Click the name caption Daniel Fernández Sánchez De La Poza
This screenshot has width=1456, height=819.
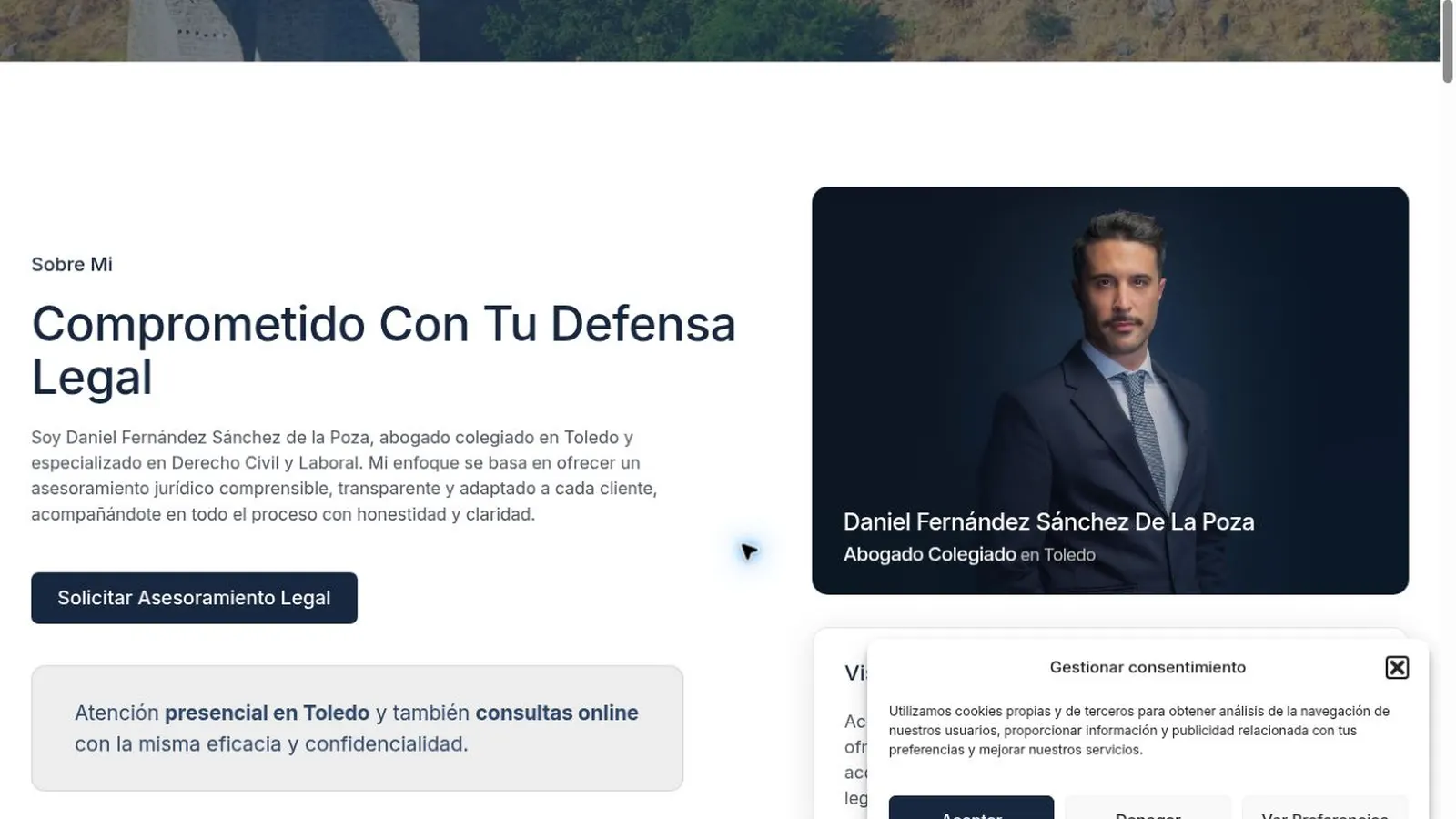pyautogui.click(x=1048, y=521)
